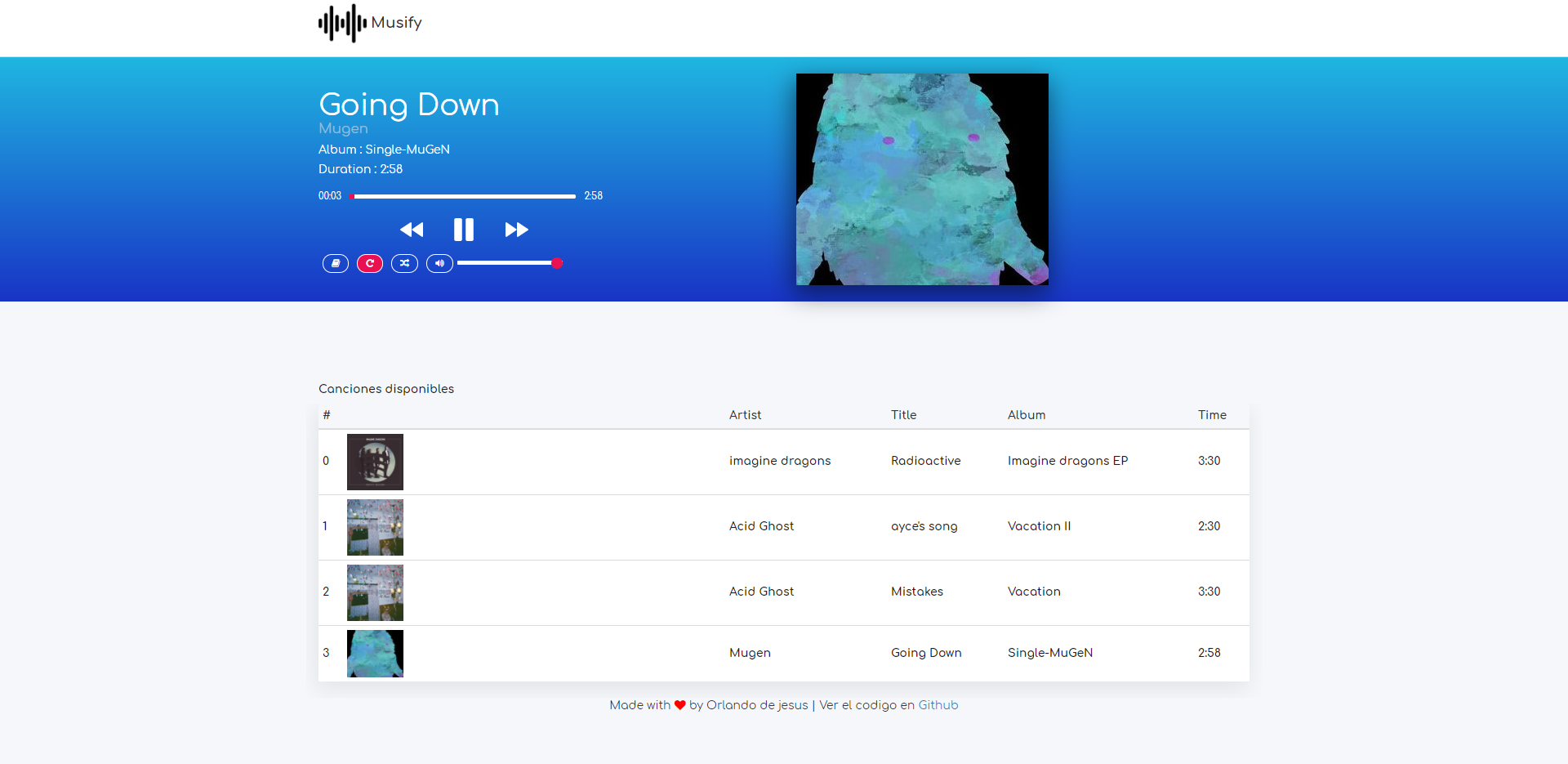
Task: Seek on the song progress bar
Action: 462,196
